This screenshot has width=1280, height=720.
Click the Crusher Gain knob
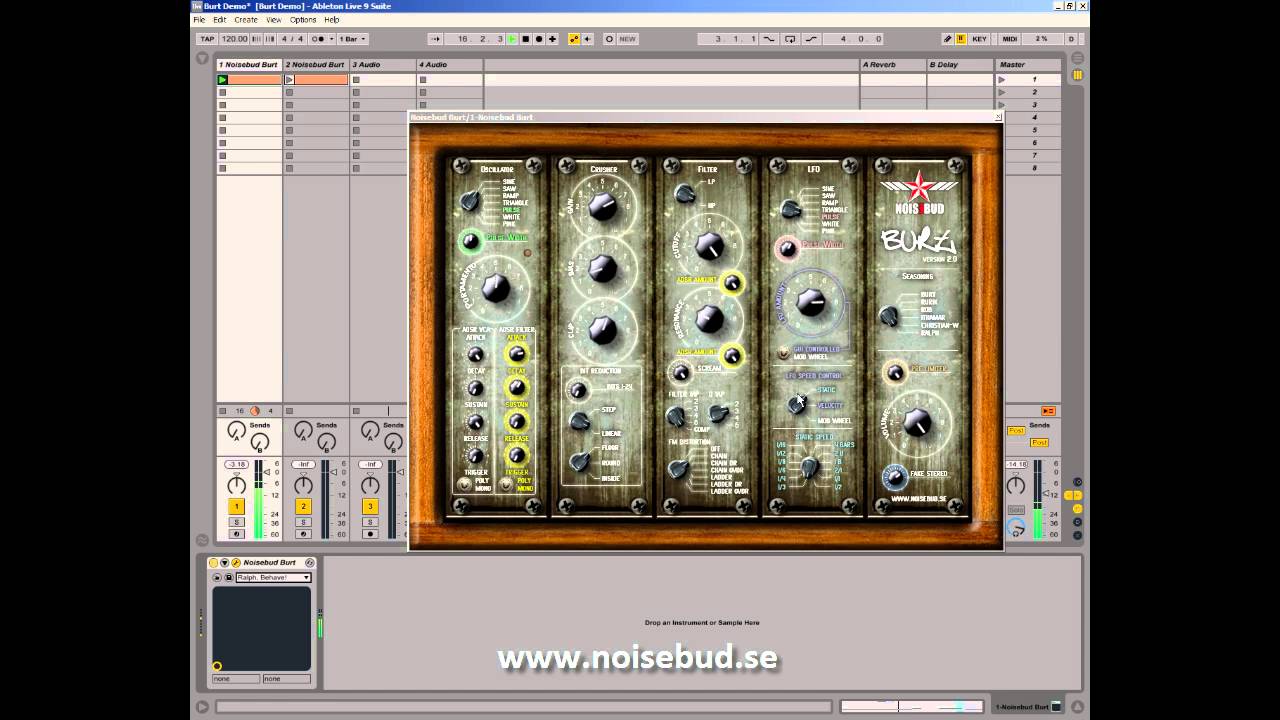click(x=603, y=206)
